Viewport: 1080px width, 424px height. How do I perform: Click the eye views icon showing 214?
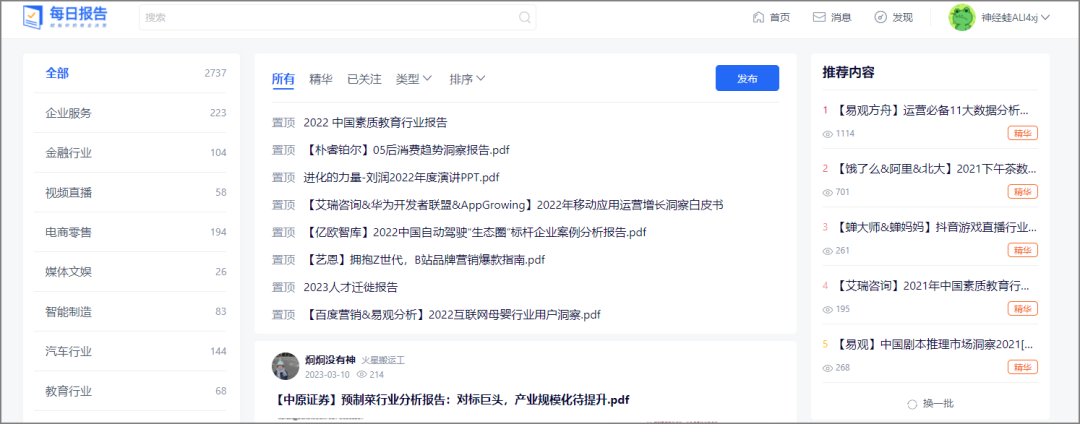(x=362, y=375)
